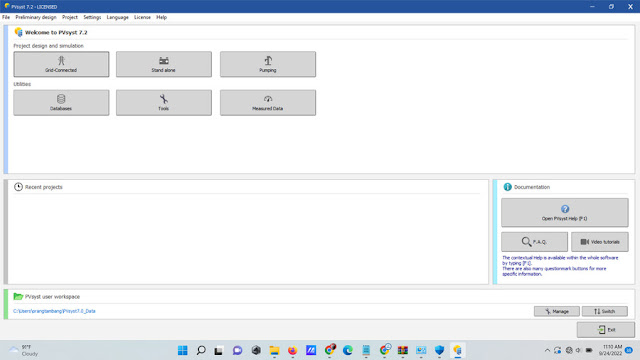
Task: Open Windows taskbar search
Action: pyautogui.click(x=201, y=350)
